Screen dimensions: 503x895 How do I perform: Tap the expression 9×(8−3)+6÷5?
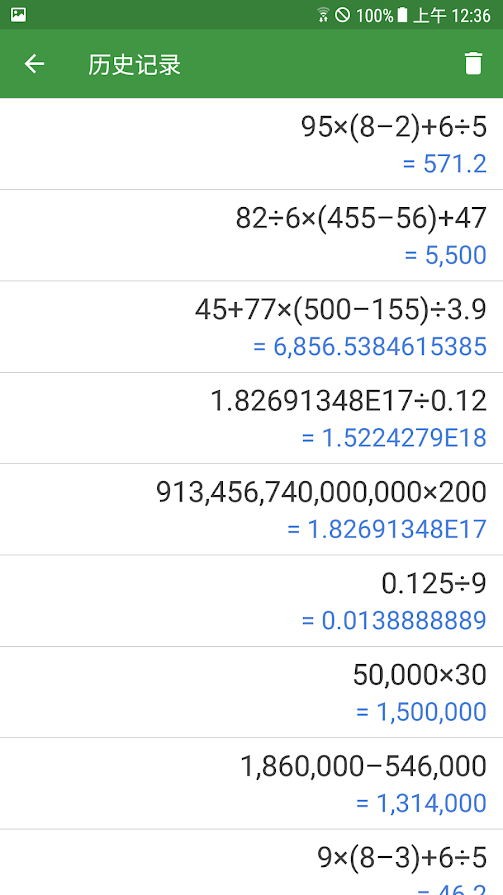coord(402,857)
